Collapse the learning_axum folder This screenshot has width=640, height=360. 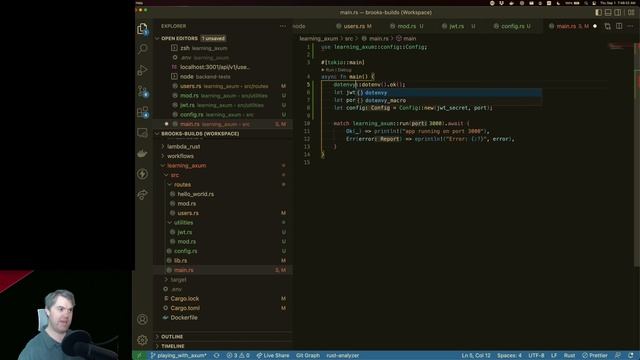[186, 166]
